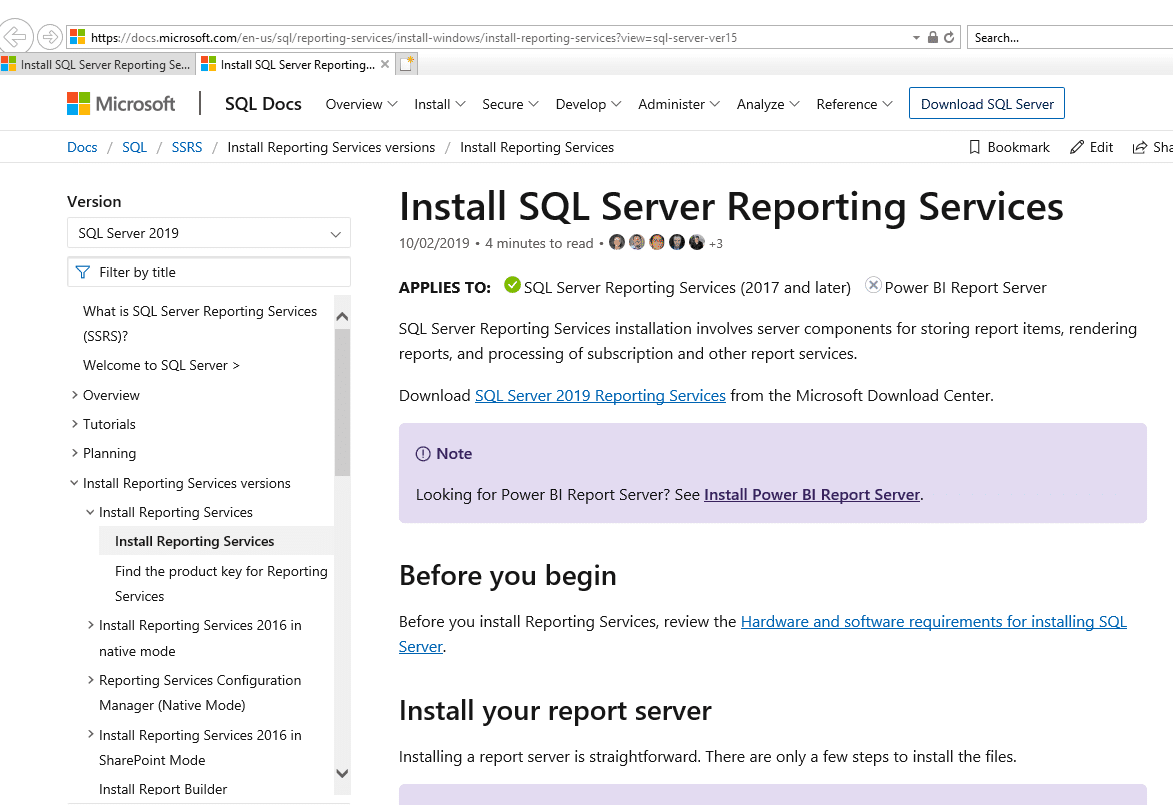Open SQL Server 2019 Reporting Services link
The width and height of the screenshot is (1173, 805).
point(600,395)
